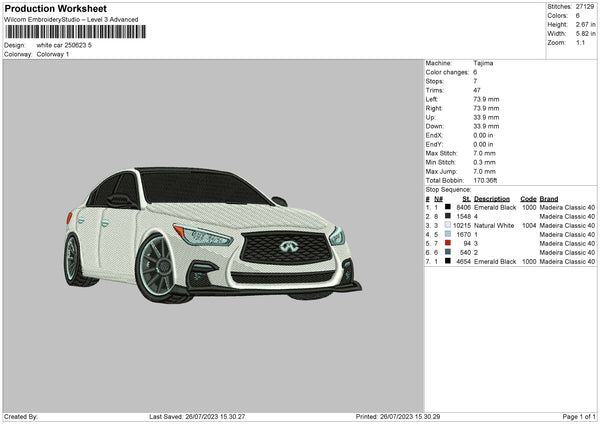Select the Natural White thread swatch
Viewport: 600px width, 424px height.
pos(448,225)
